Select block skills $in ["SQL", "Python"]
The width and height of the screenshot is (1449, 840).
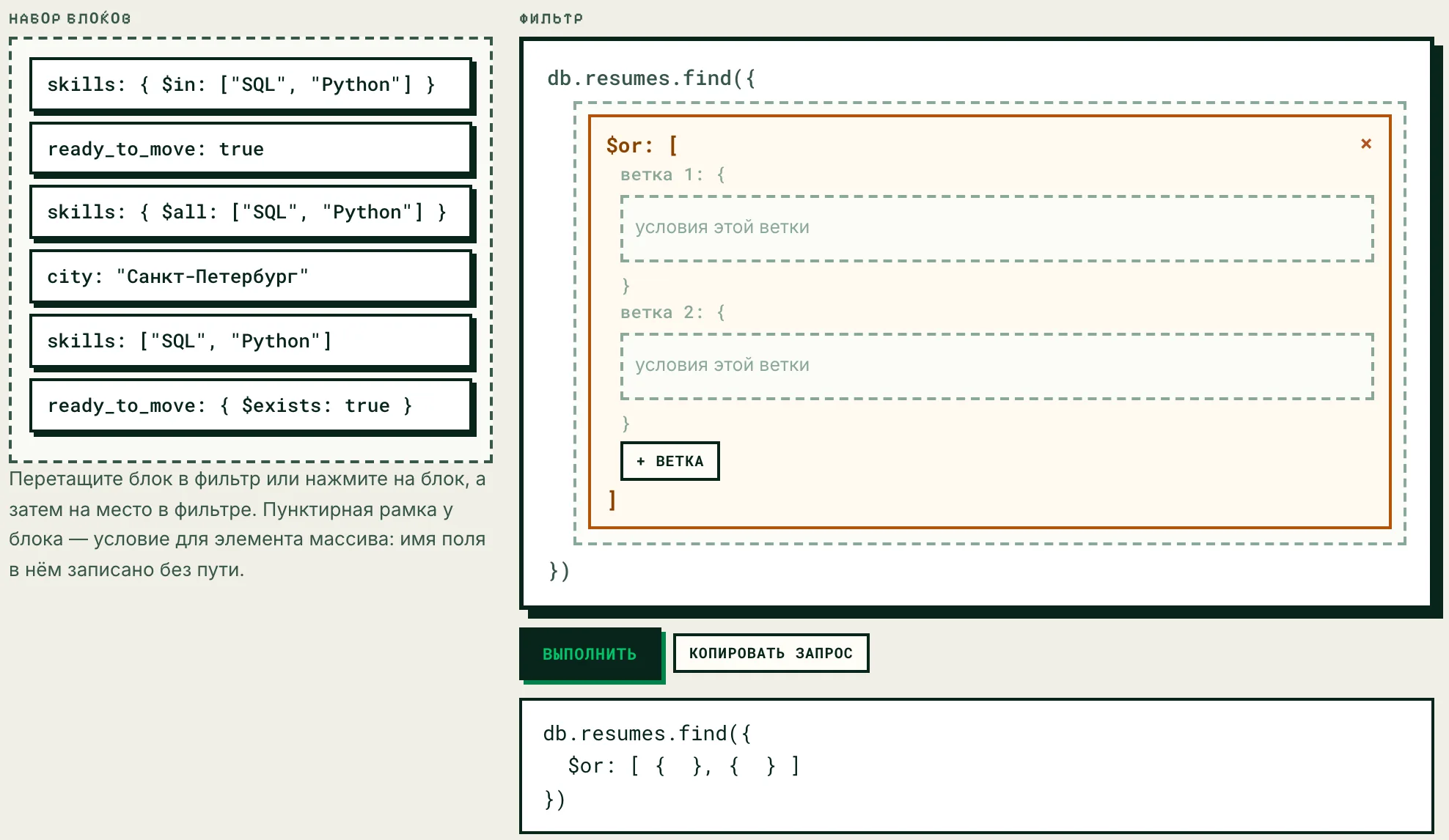coord(250,84)
